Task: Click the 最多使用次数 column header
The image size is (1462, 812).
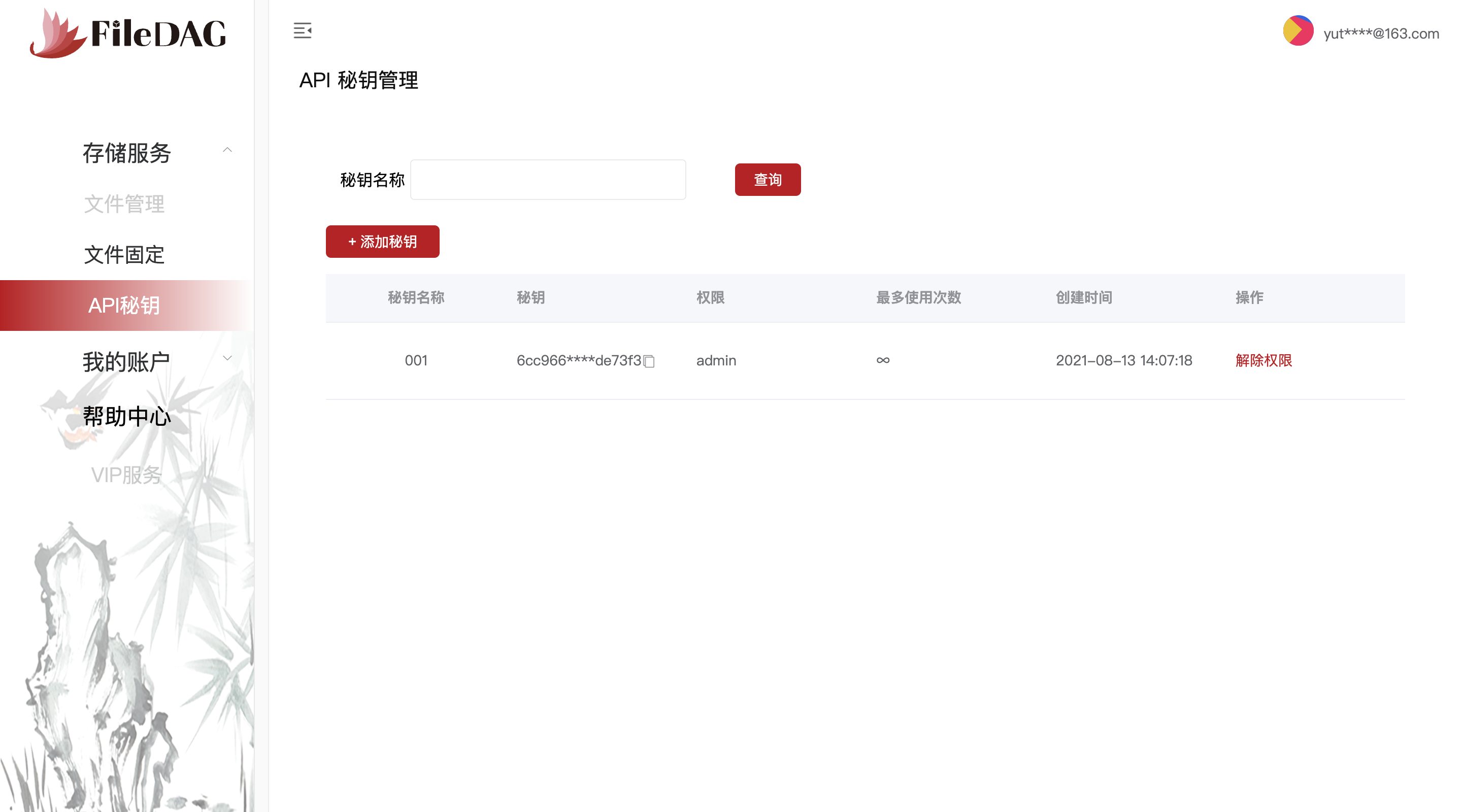Action: (x=918, y=297)
